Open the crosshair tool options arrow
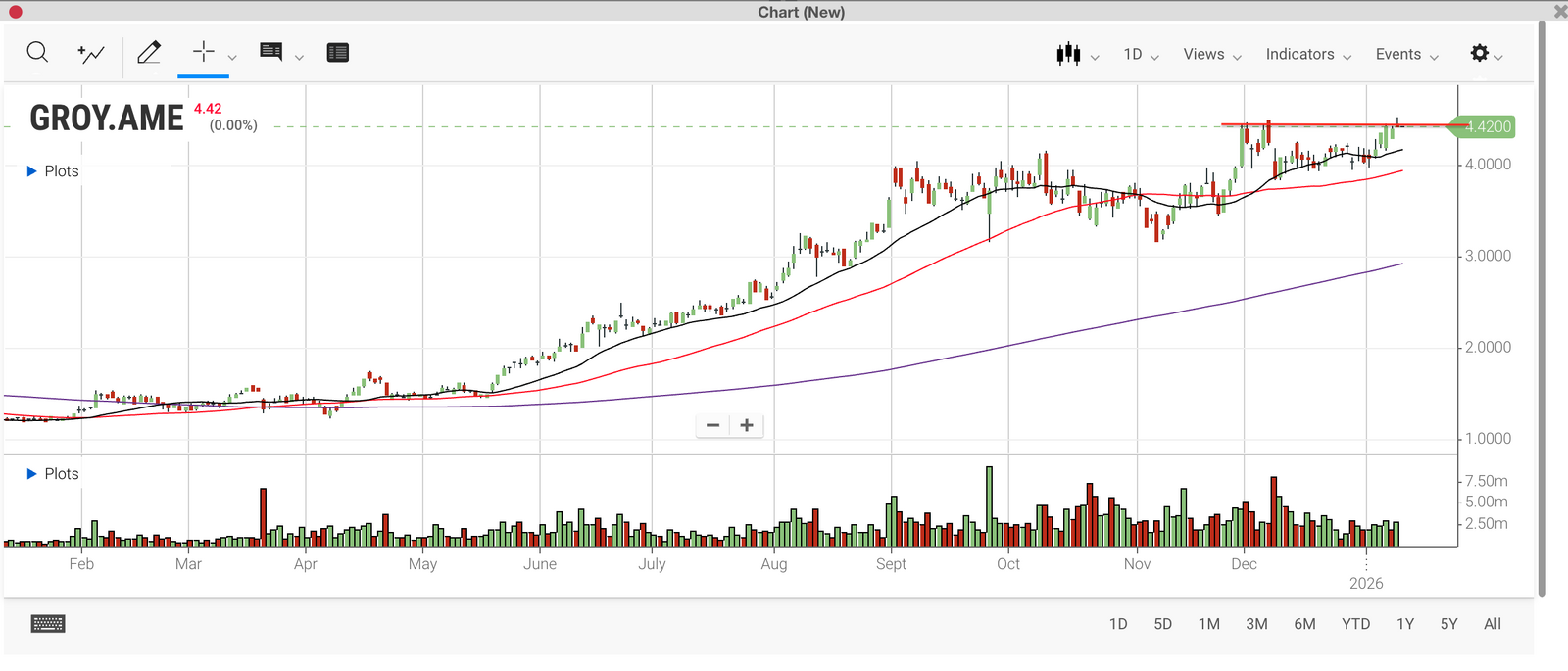This screenshot has height=671, width=1568. (x=232, y=58)
